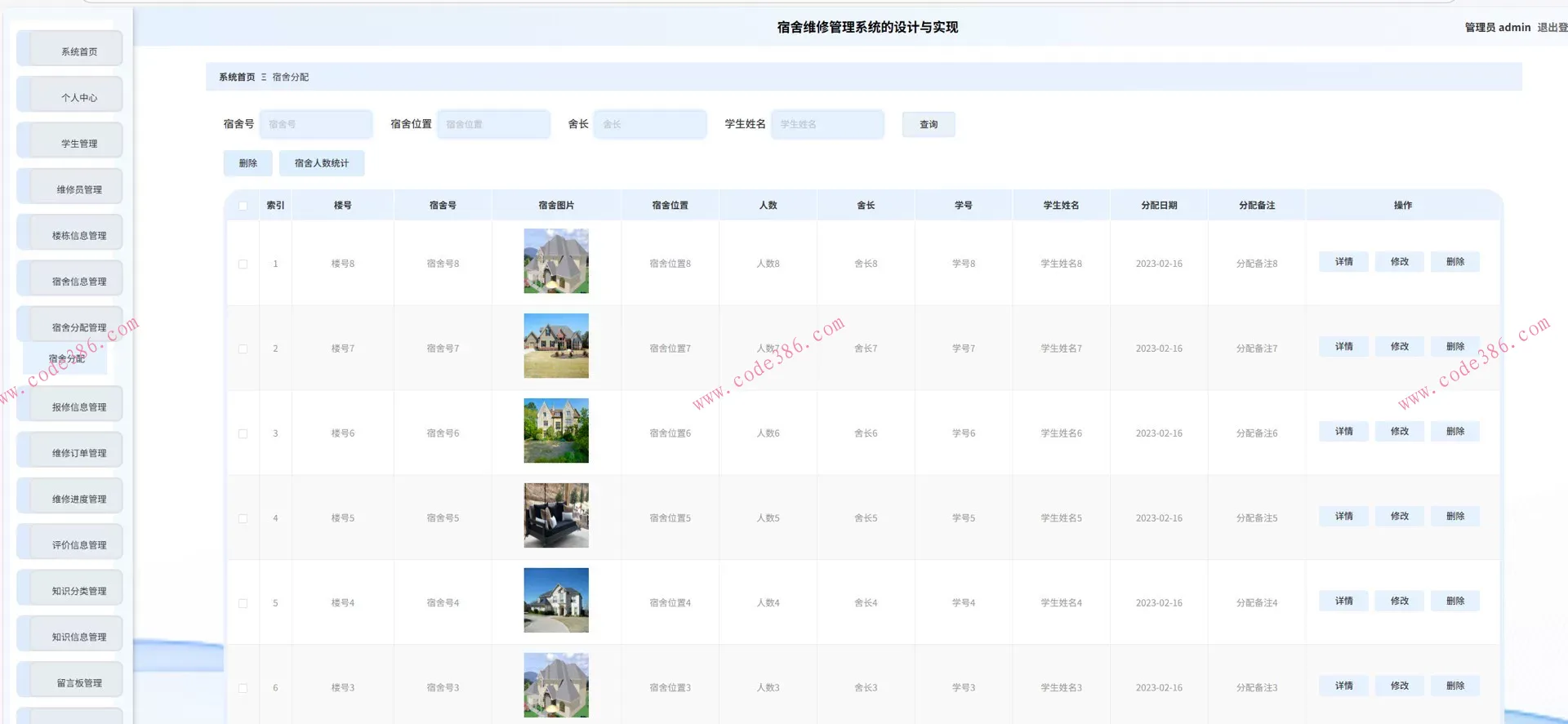Click the batch 删除 button above the table

[x=247, y=163]
